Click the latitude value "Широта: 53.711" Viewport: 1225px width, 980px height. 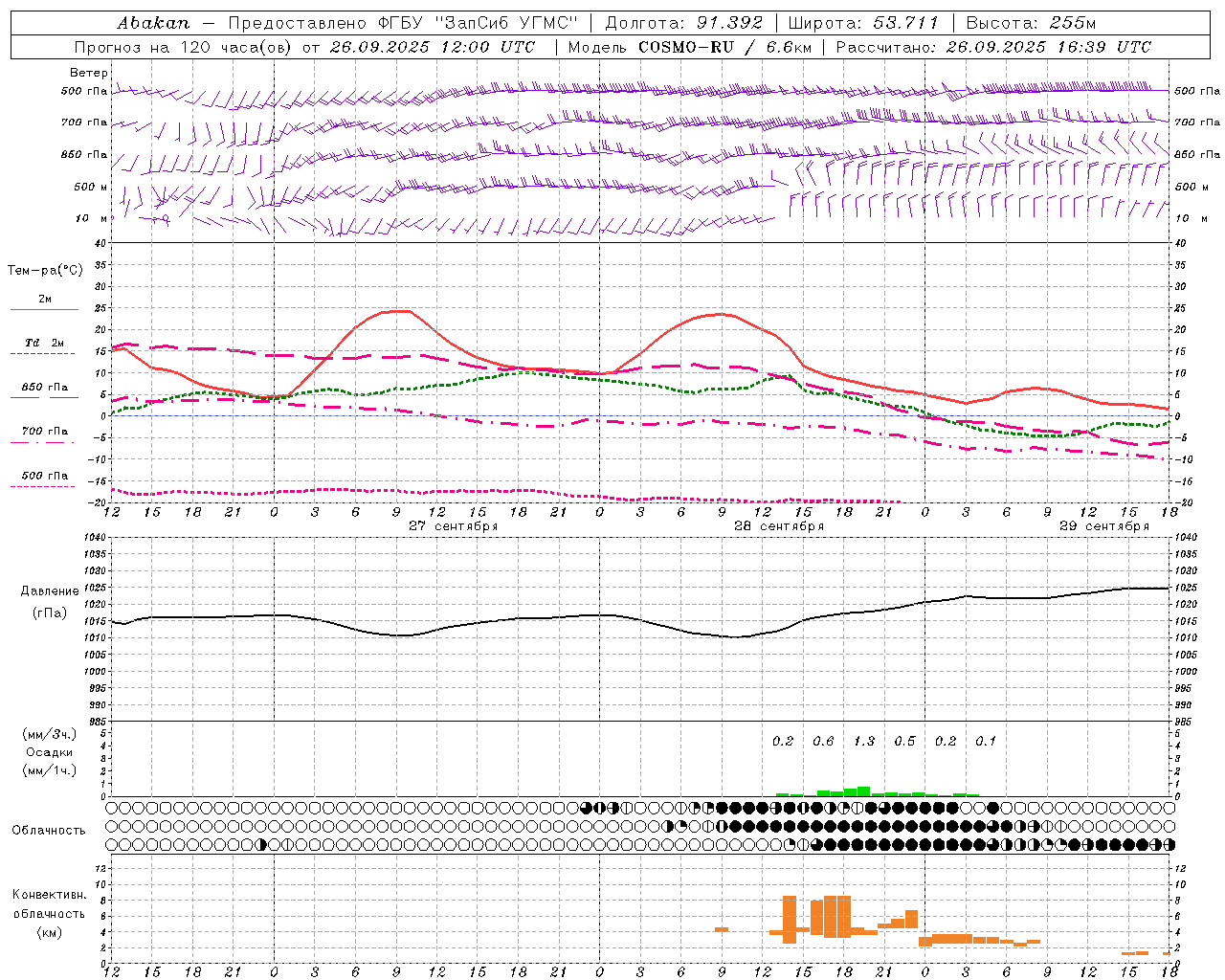pyautogui.click(x=863, y=23)
